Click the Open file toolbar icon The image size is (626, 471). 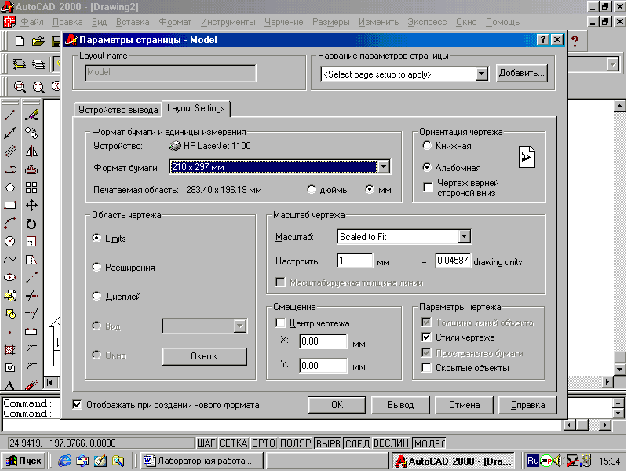[x=38, y=41]
